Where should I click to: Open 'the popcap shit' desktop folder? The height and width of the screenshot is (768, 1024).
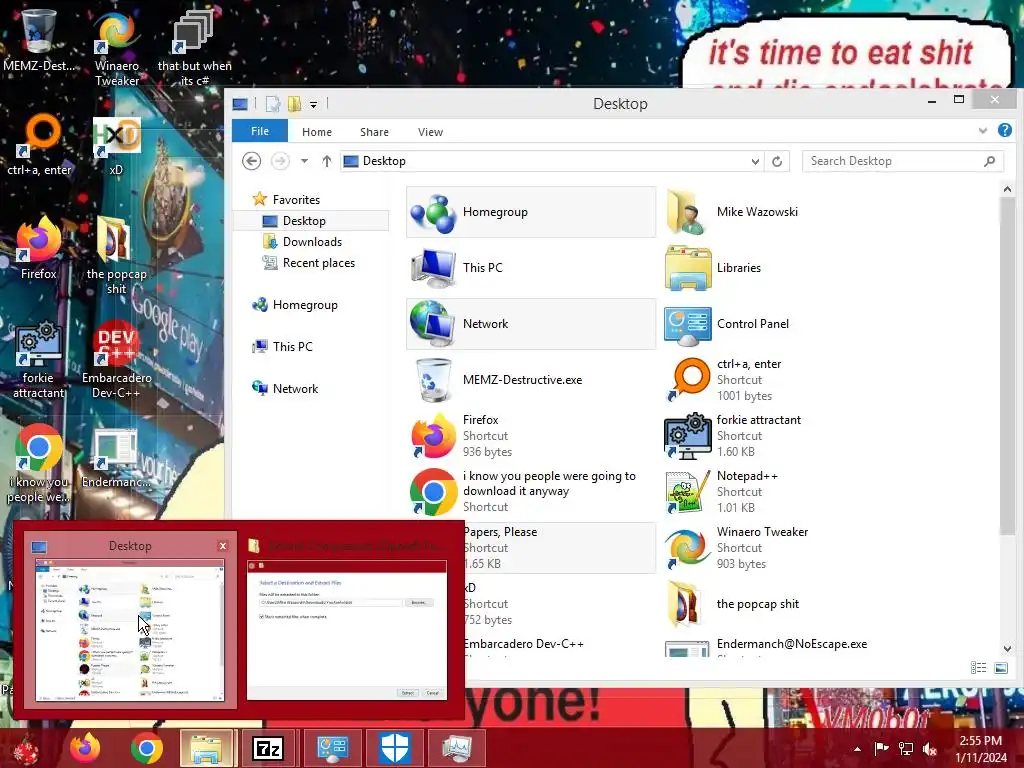point(116,256)
